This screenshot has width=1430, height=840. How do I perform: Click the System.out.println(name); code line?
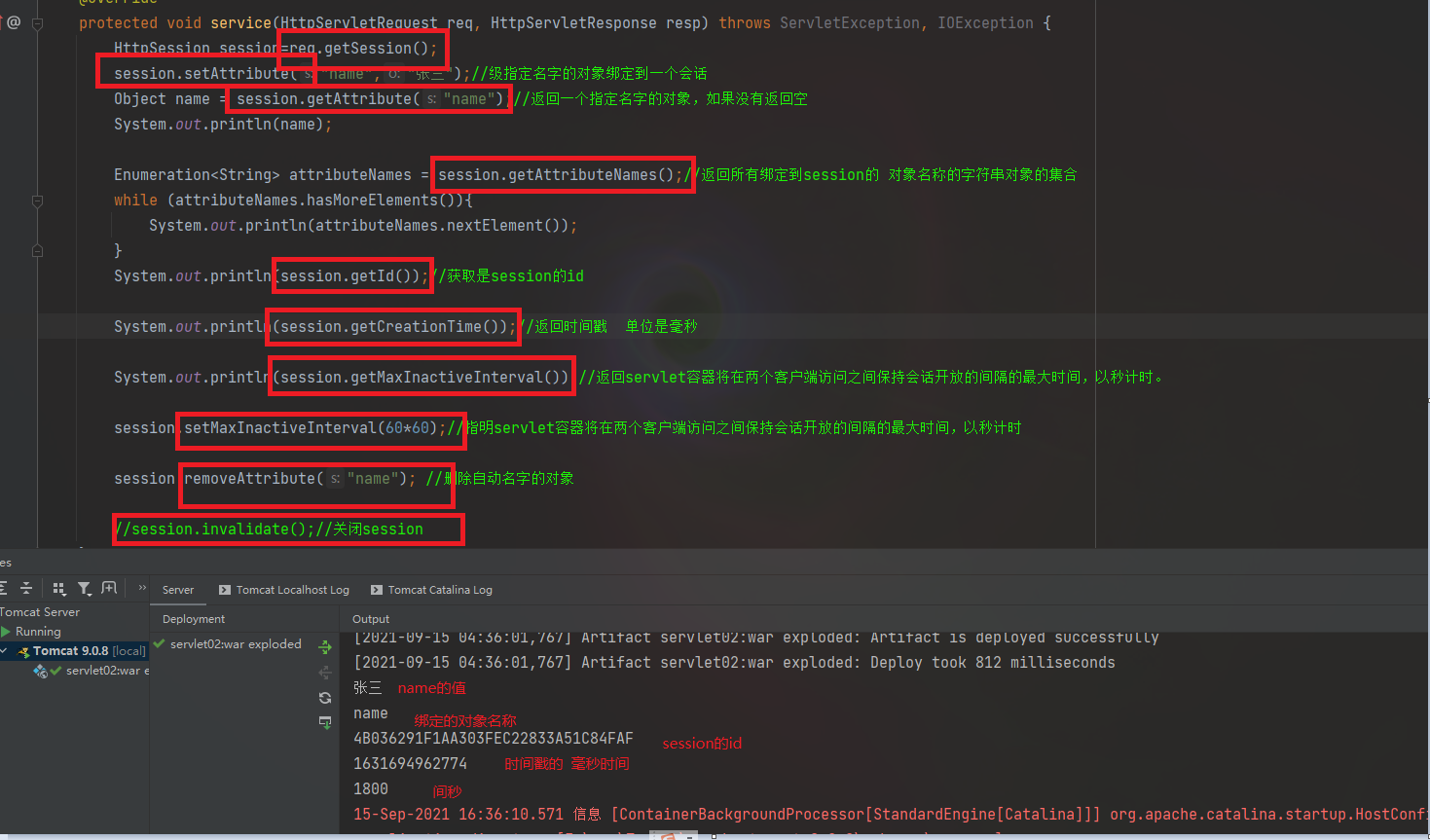pyautogui.click(x=223, y=125)
